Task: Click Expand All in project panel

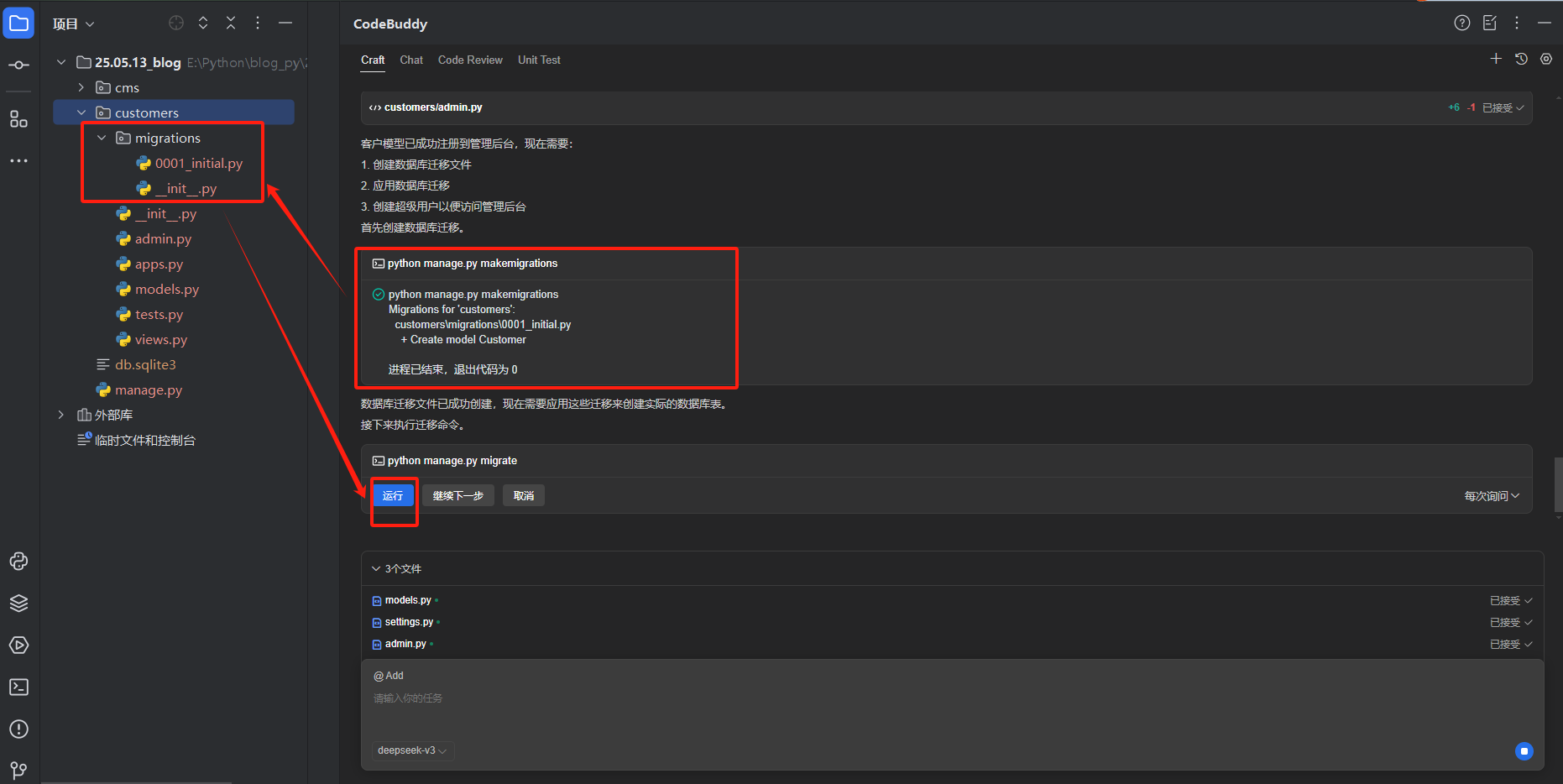Action: click(x=203, y=24)
